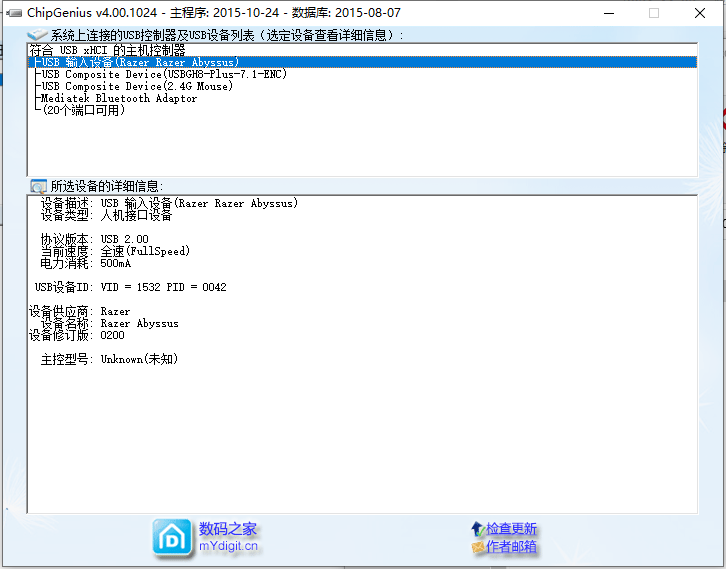This screenshot has width=726, height=569.
Task: Click the mYdigit house logo icon
Action: pyautogui.click(x=172, y=538)
